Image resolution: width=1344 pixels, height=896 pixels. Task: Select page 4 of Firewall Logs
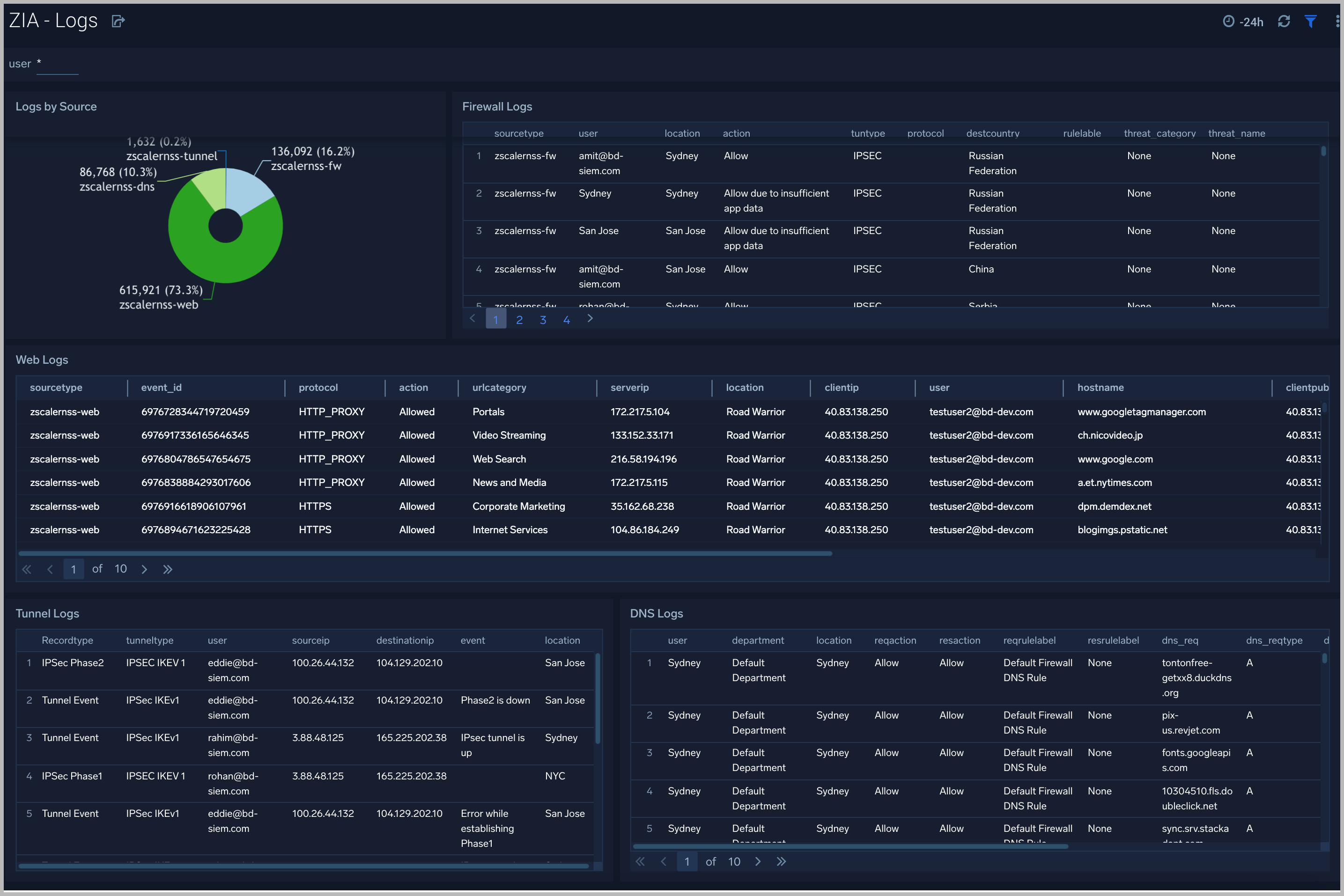[567, 319]
